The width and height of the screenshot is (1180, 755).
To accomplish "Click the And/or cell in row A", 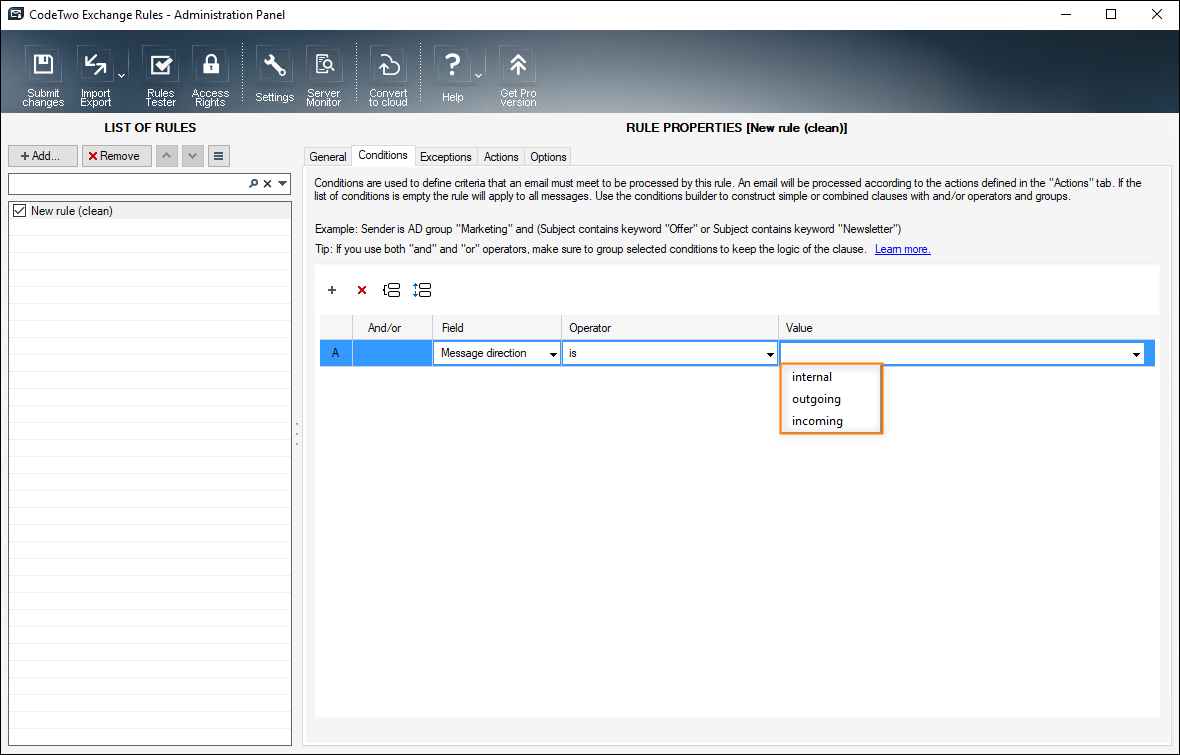I will pos(392,353).
